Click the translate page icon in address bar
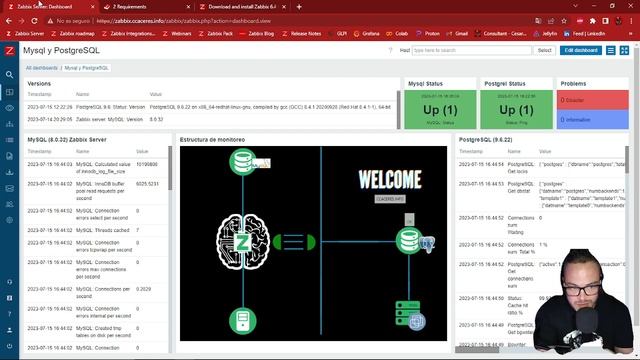 [538, 21]
